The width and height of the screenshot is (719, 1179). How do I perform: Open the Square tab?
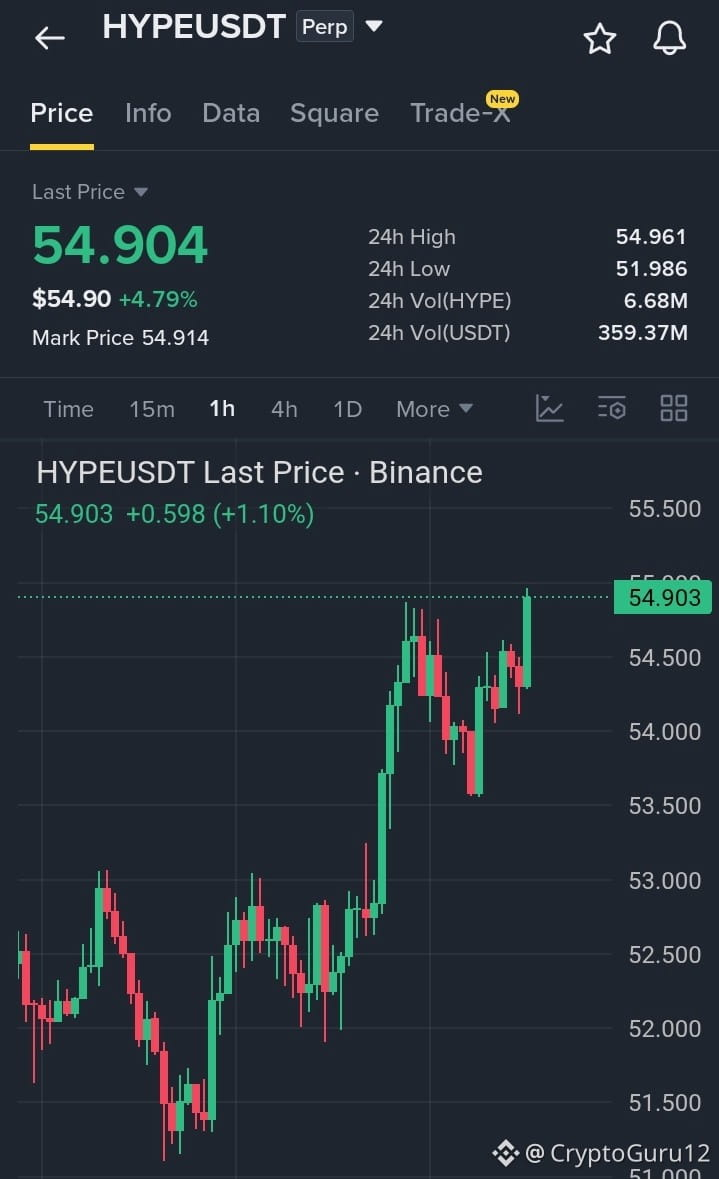pyautogui.click(x=334, y=113)
